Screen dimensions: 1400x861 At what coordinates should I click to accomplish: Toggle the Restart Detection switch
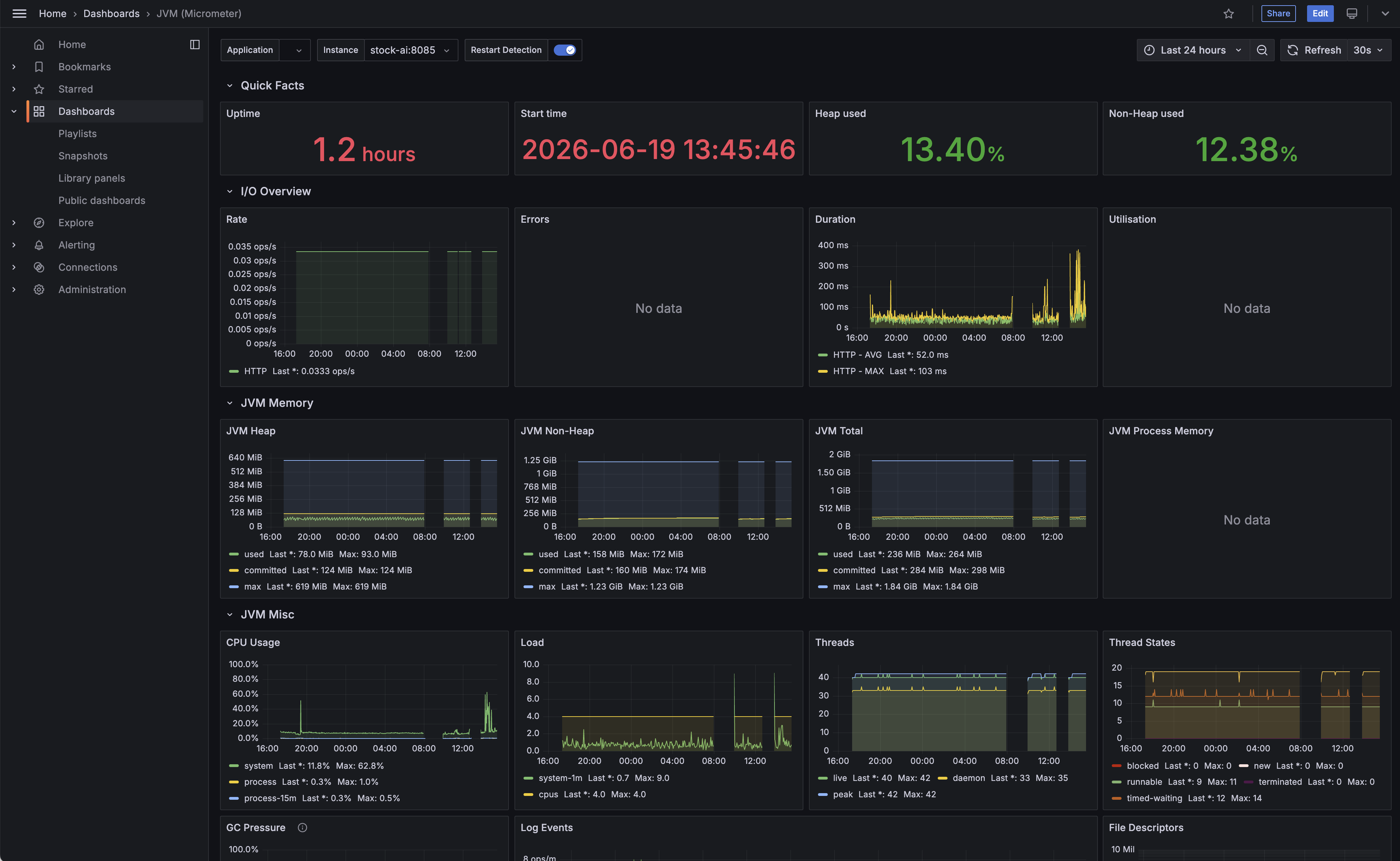[565, 50]
